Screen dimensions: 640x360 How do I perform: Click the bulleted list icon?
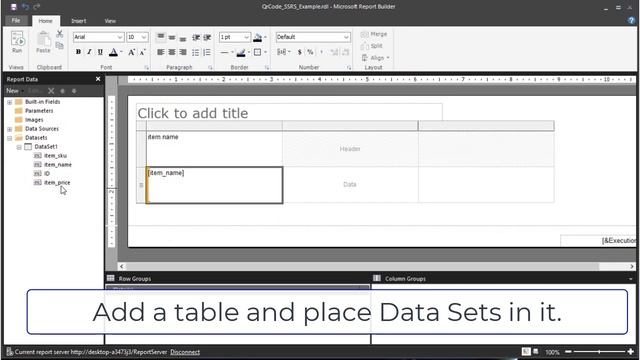point(196,52)
